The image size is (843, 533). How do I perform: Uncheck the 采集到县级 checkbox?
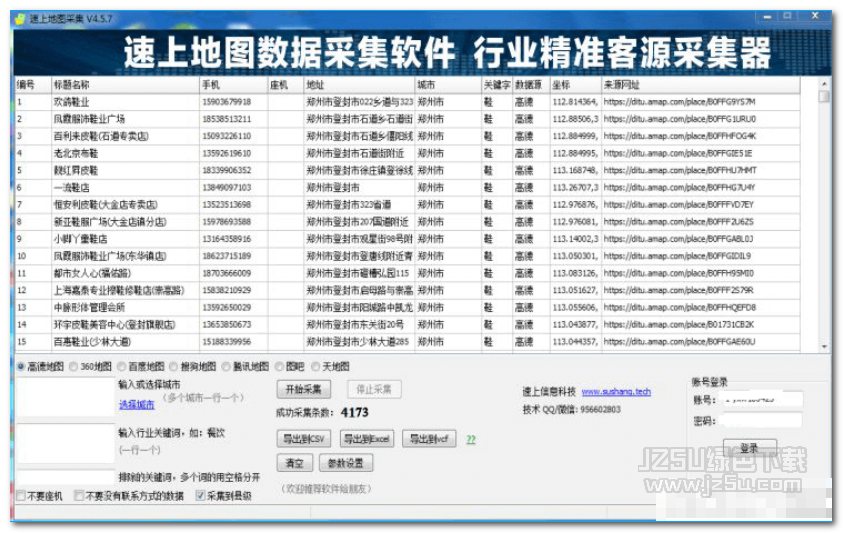[201, 496]
